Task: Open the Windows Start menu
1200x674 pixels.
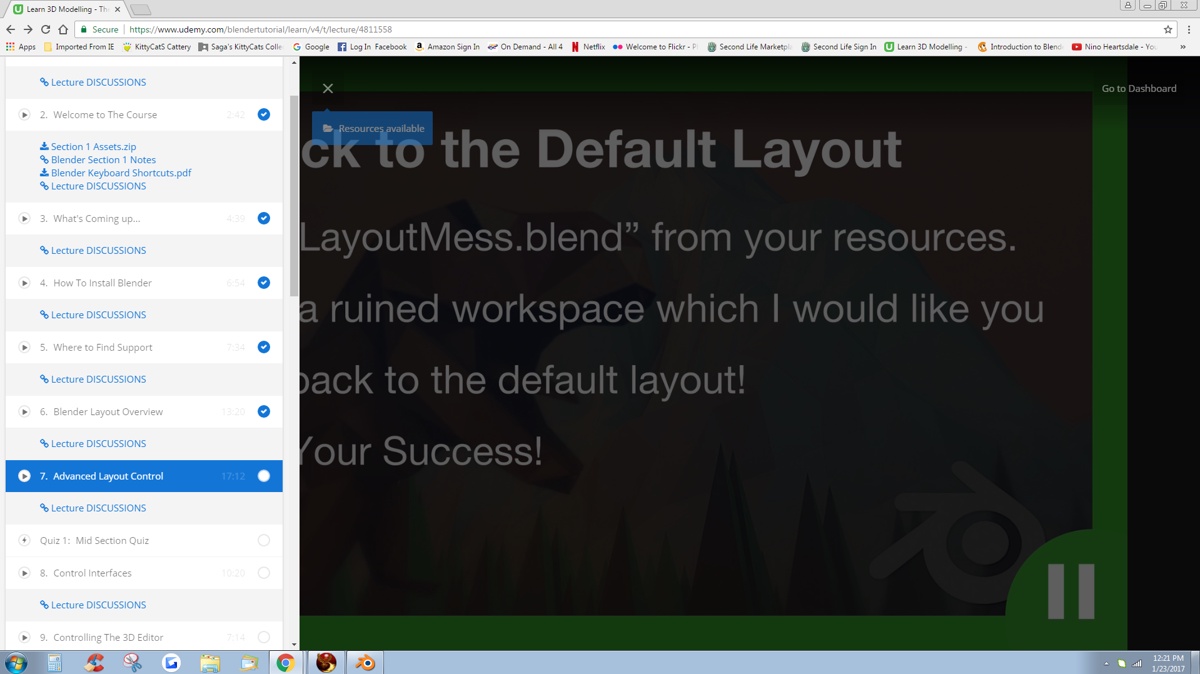Action: tap(16, 662)
